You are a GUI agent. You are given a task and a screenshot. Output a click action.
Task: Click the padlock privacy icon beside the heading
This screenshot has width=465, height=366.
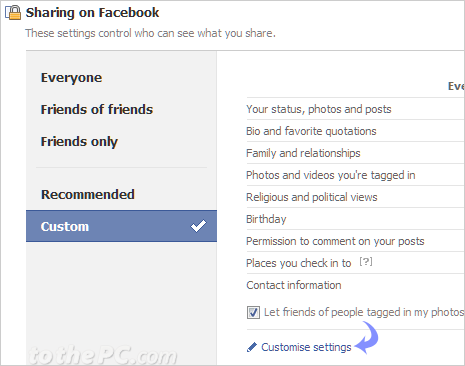(13, 12)
